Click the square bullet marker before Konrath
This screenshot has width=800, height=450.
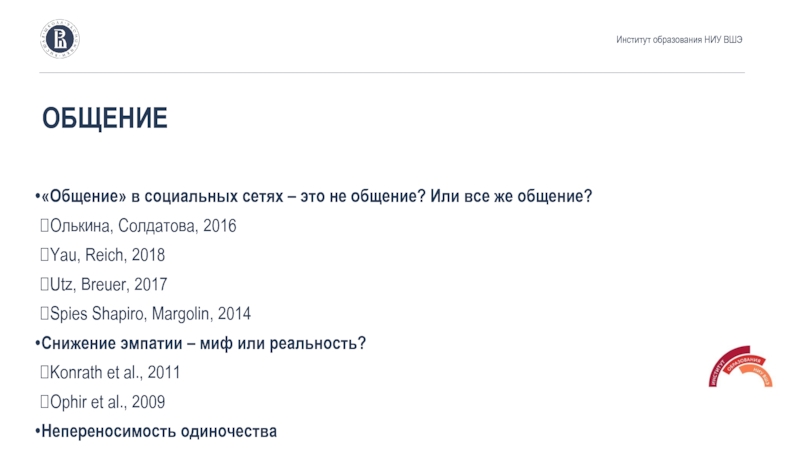pyautogui.click(x=44, y=373)
